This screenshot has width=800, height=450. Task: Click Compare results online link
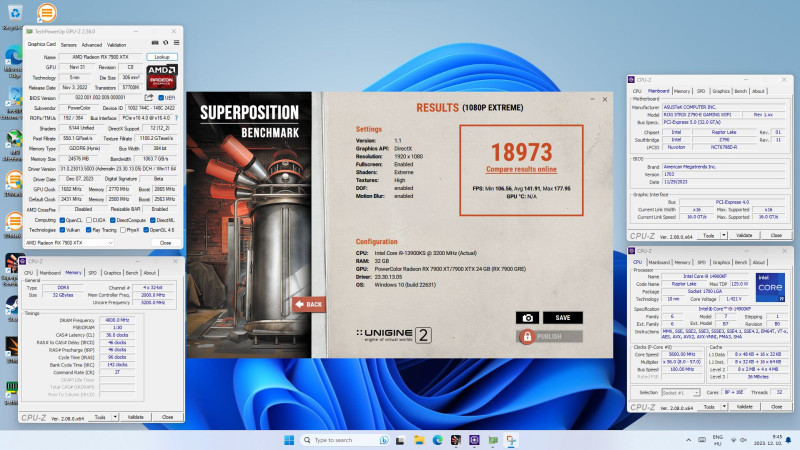521,169
